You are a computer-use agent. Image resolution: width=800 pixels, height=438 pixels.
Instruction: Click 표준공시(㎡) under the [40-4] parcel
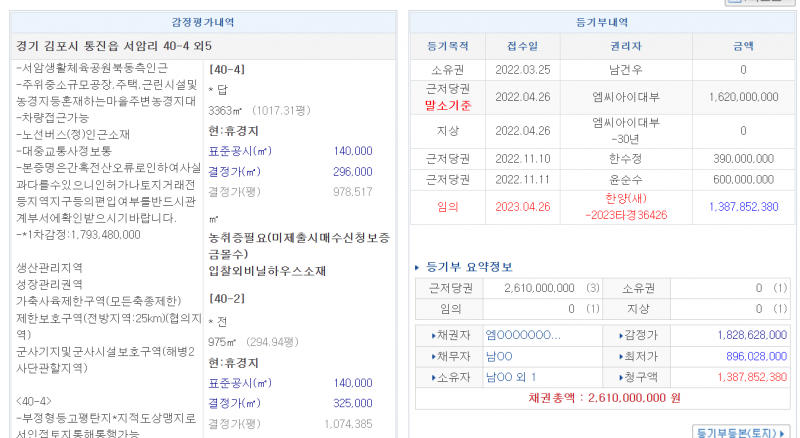coord(240,151)
